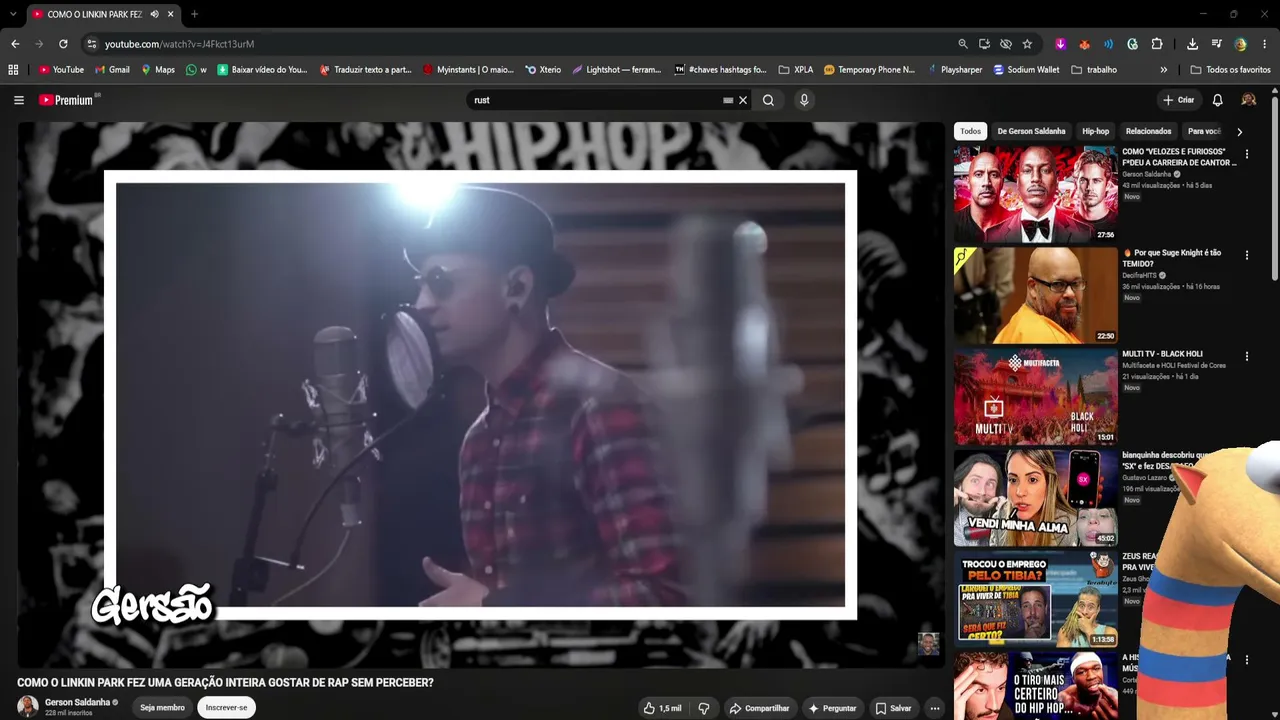Open the Chrome three-dot menu
1280x720 pixels.
click(x=1265, y=44)
